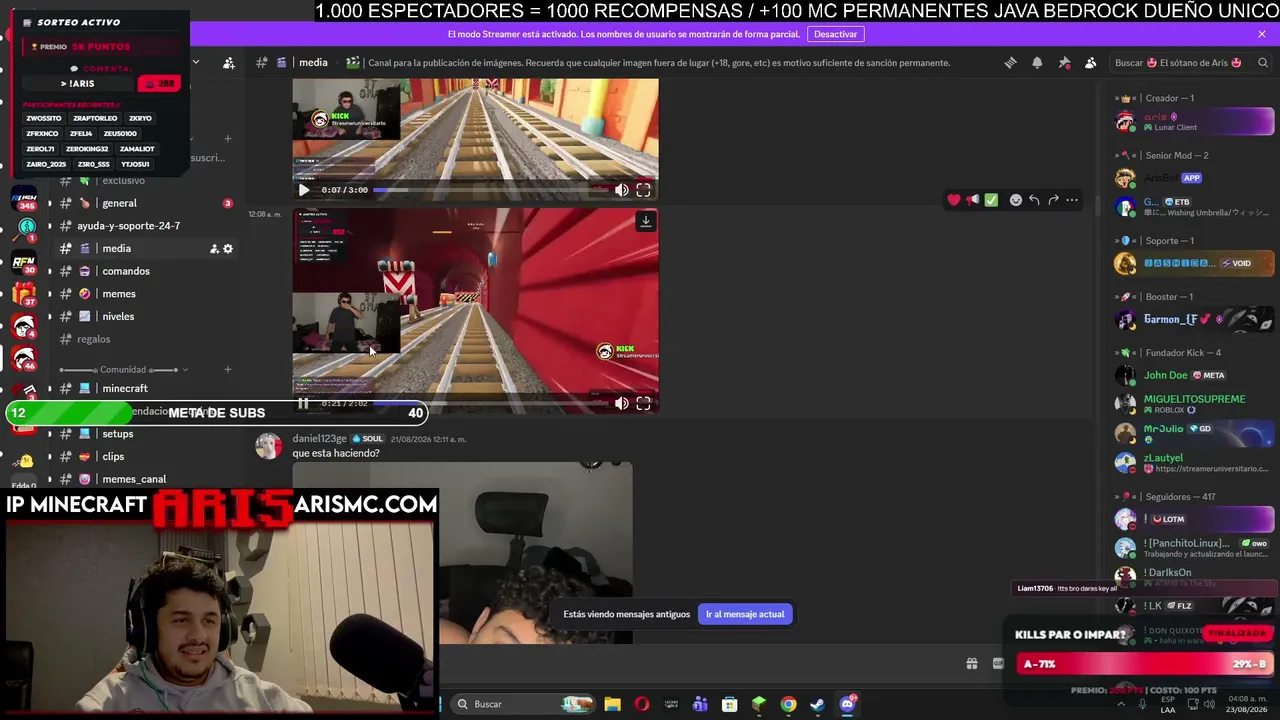Expand the system tray hidden icons
The width and height of the screenshot is (1280, 720).
[x=1120, y=704]
